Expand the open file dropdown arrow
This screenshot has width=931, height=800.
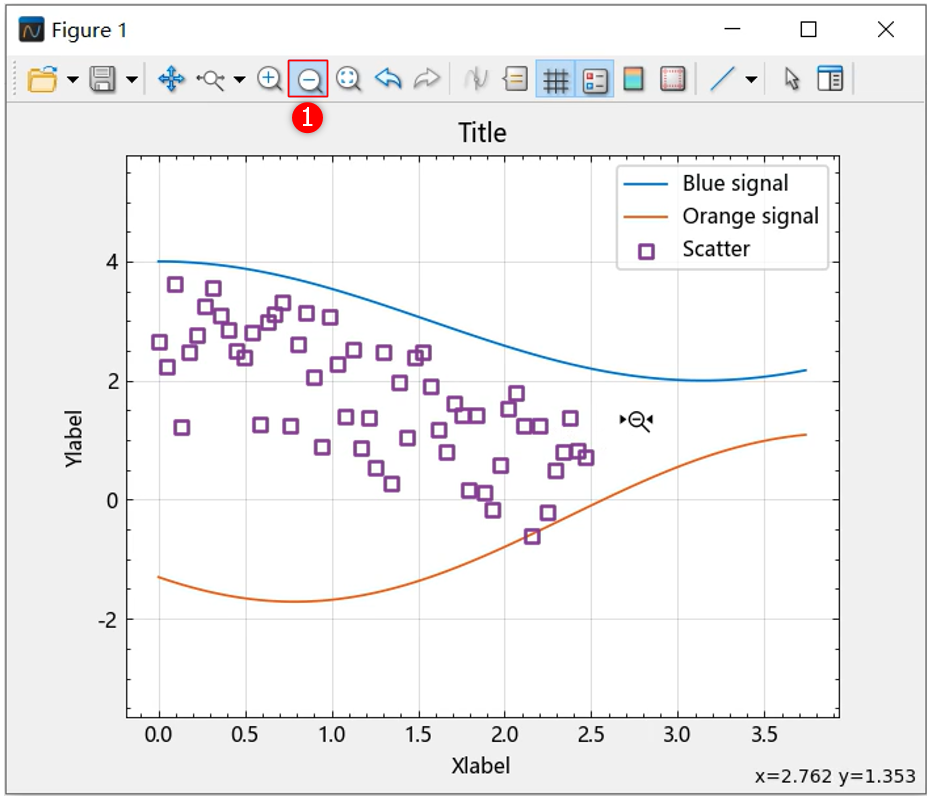pos(73,80)
